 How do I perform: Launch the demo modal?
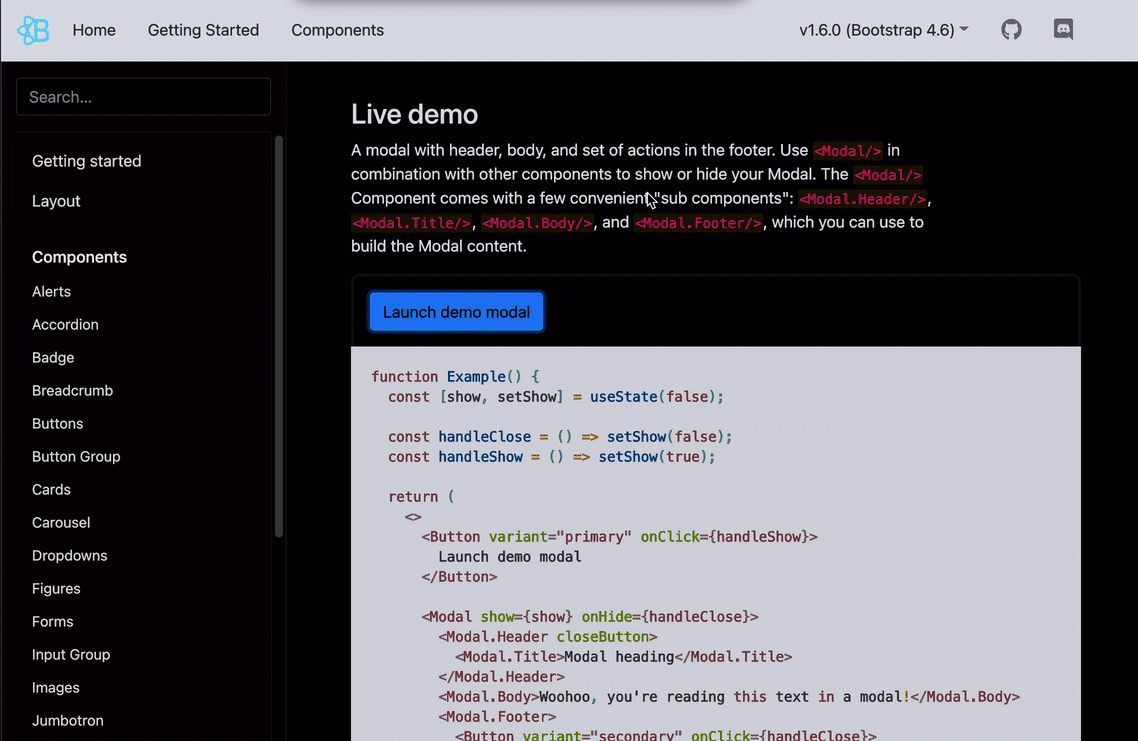(x=456, y=312)
